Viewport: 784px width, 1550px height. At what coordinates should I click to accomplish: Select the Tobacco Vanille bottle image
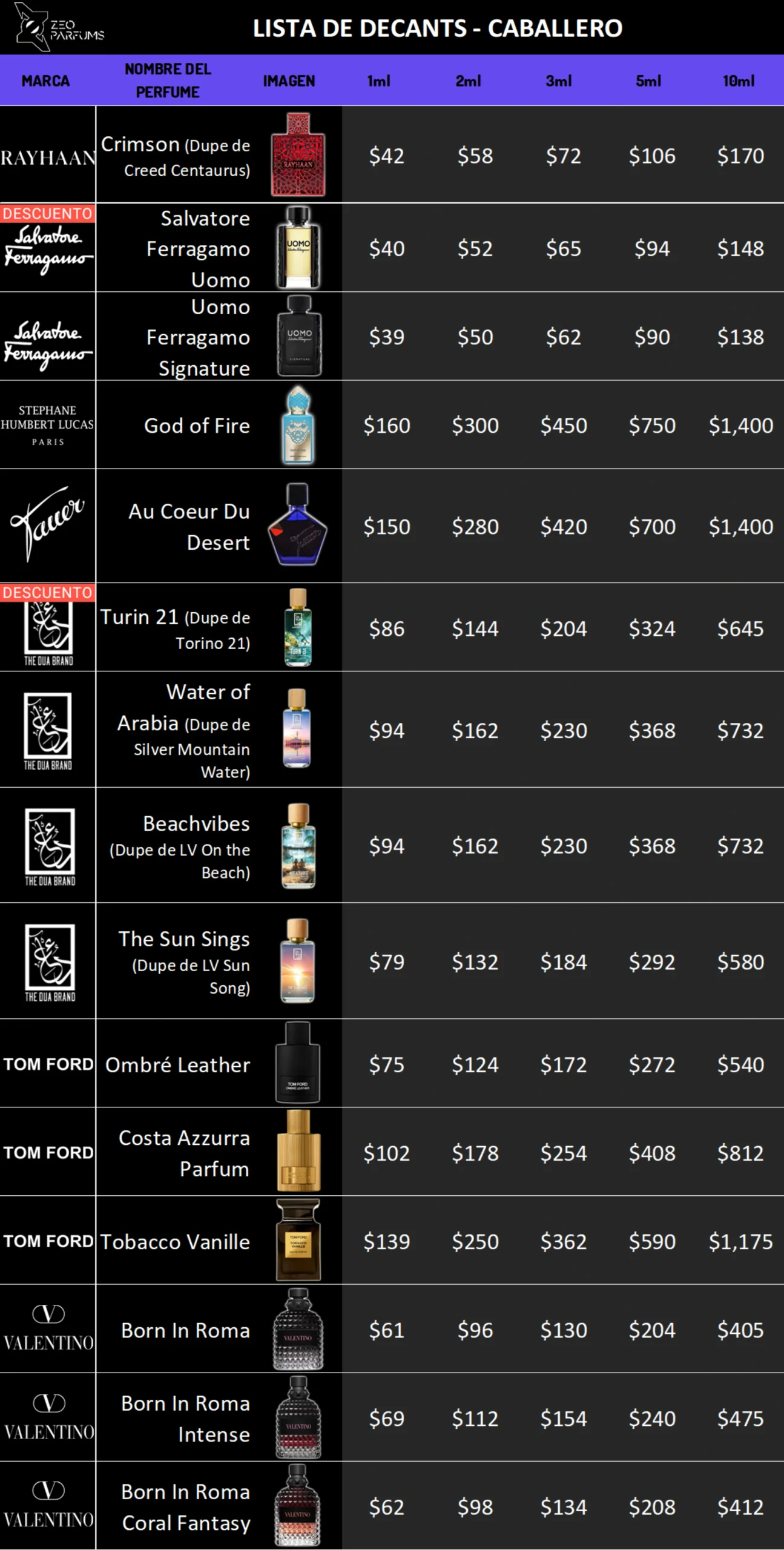pyautogui.click(x=298, y=1240)
